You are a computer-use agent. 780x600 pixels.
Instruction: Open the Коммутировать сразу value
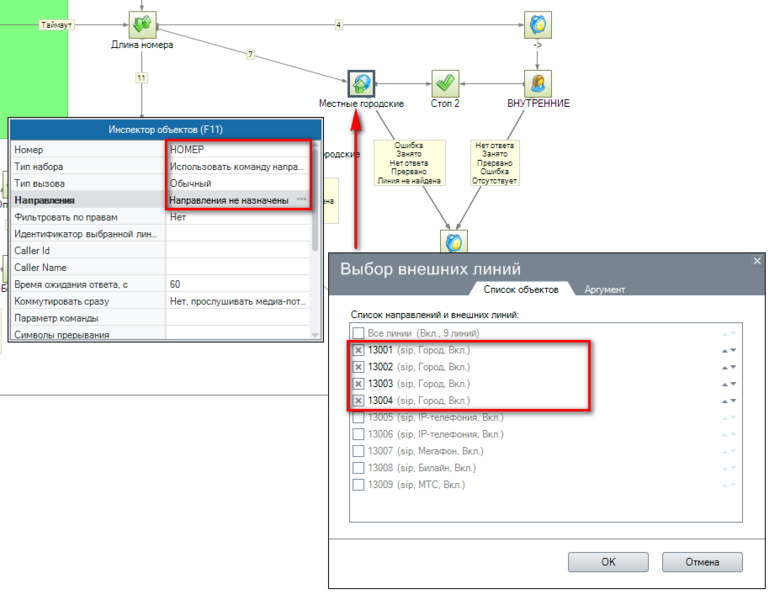click(238, 301)
